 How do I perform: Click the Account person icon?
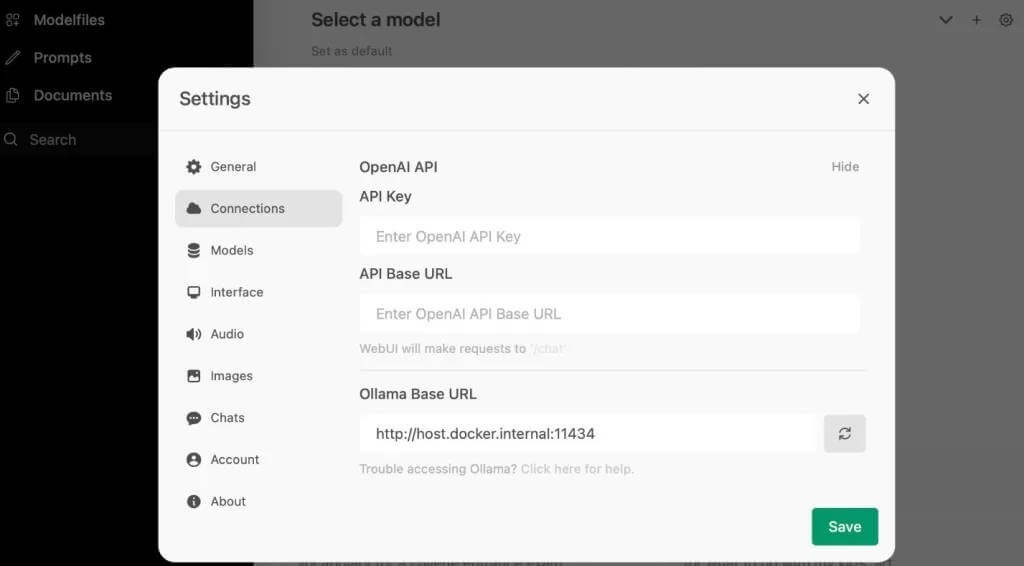pyautogui.click(x=194, y=460)
